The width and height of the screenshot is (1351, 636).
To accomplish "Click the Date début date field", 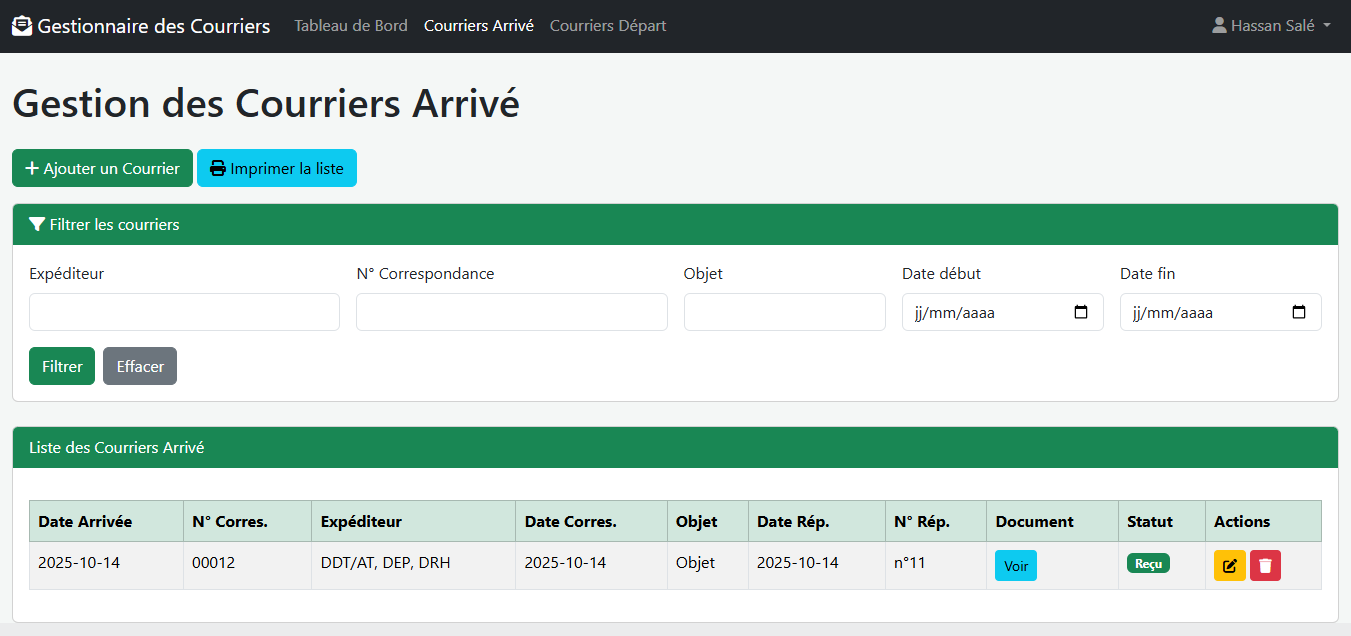I will coord(1003,312).
